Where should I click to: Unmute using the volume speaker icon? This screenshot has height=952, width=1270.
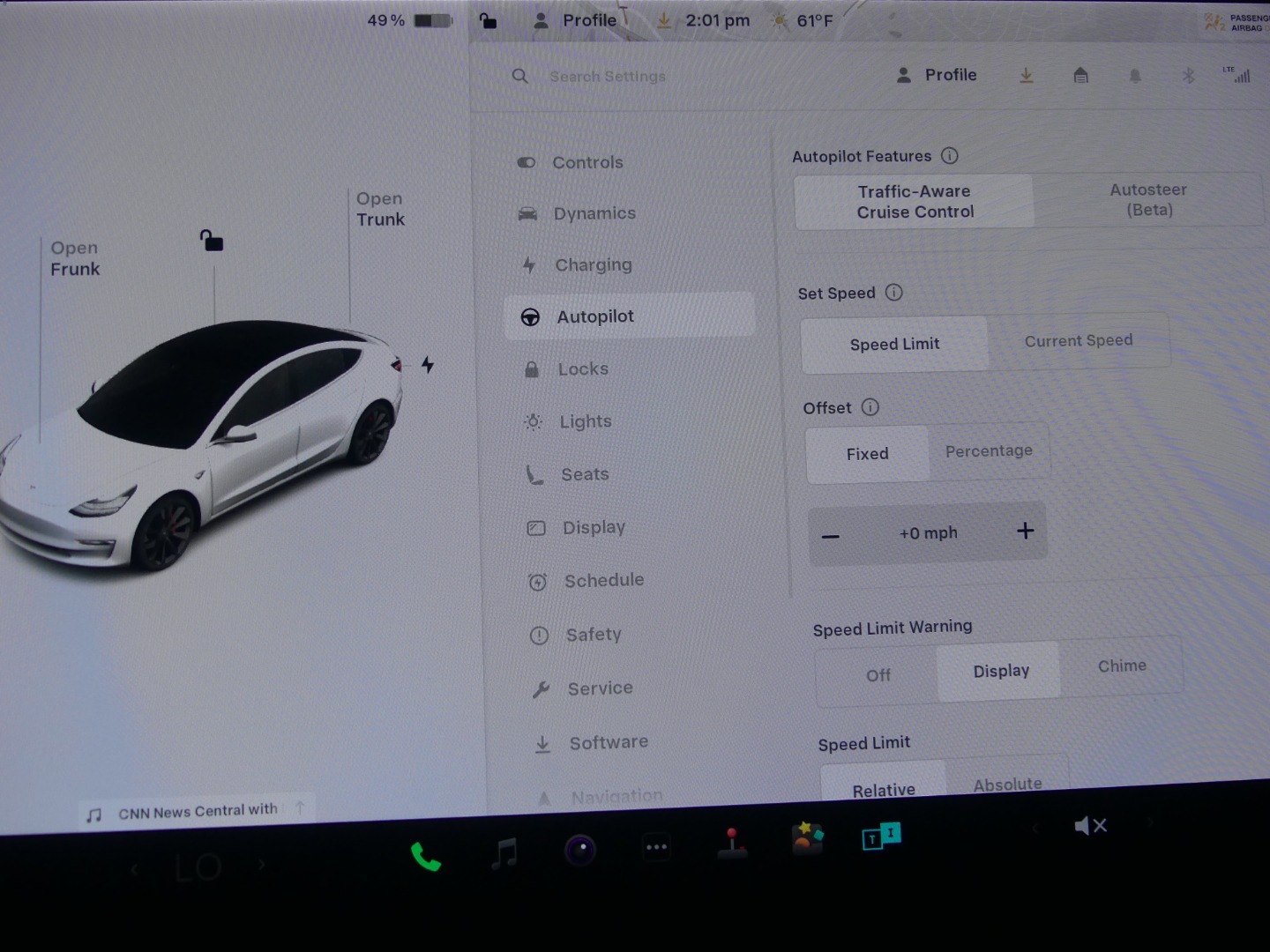pos(1090,826)
